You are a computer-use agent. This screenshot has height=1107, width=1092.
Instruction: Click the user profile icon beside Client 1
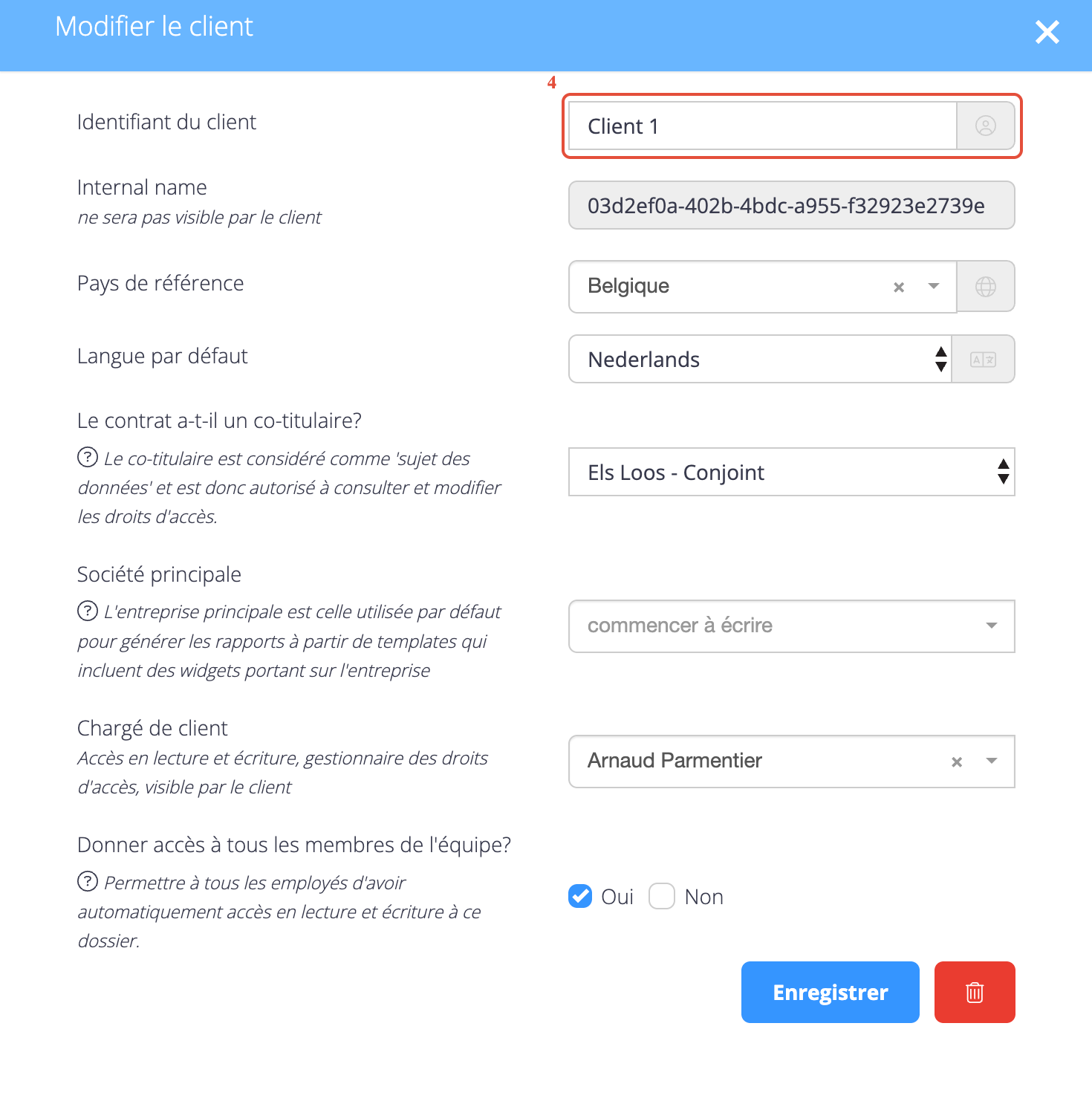(985, 126)
